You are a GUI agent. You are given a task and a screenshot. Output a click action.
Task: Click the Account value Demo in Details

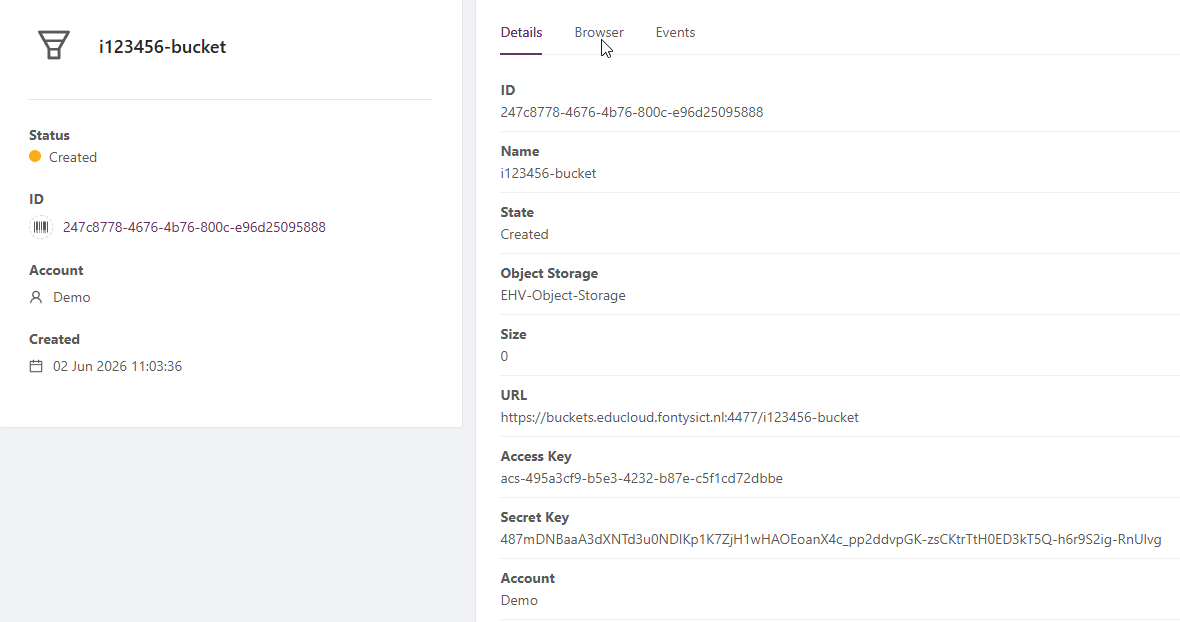click(x=519, y=600)
